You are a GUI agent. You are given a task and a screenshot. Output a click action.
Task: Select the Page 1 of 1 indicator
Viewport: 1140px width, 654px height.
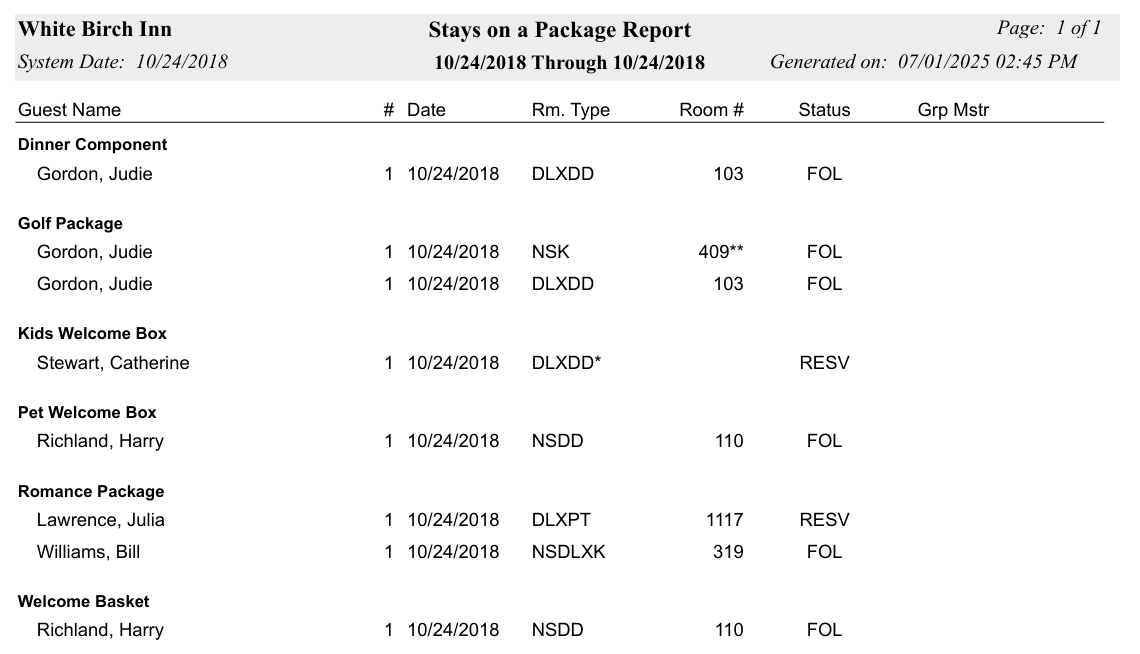click(1048, 28)
